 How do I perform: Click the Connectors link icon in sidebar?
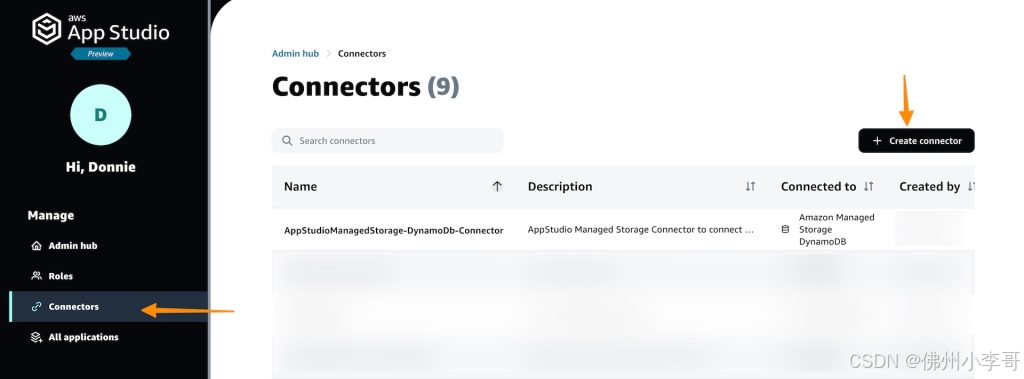(37, 306)
